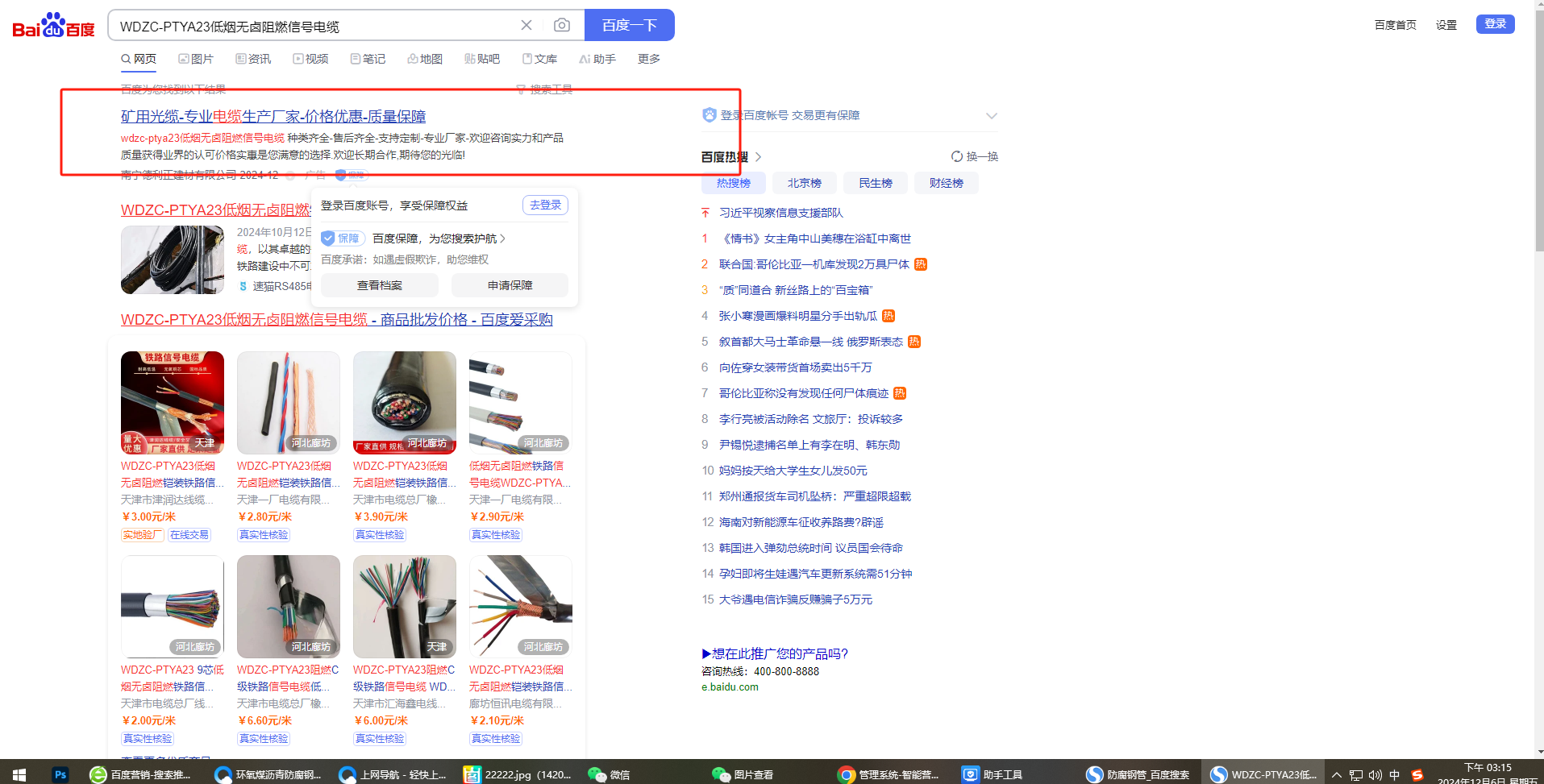Click the 在线交易 tag
The height and width of the screenshot is (784, 1544).
point(189,535)
